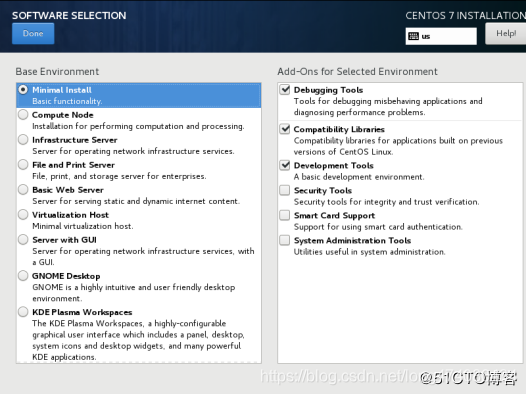Click the Add-Ons for Selected Environment heading
The width and height of the screenshot is (527, 395).
coord(357,72)
